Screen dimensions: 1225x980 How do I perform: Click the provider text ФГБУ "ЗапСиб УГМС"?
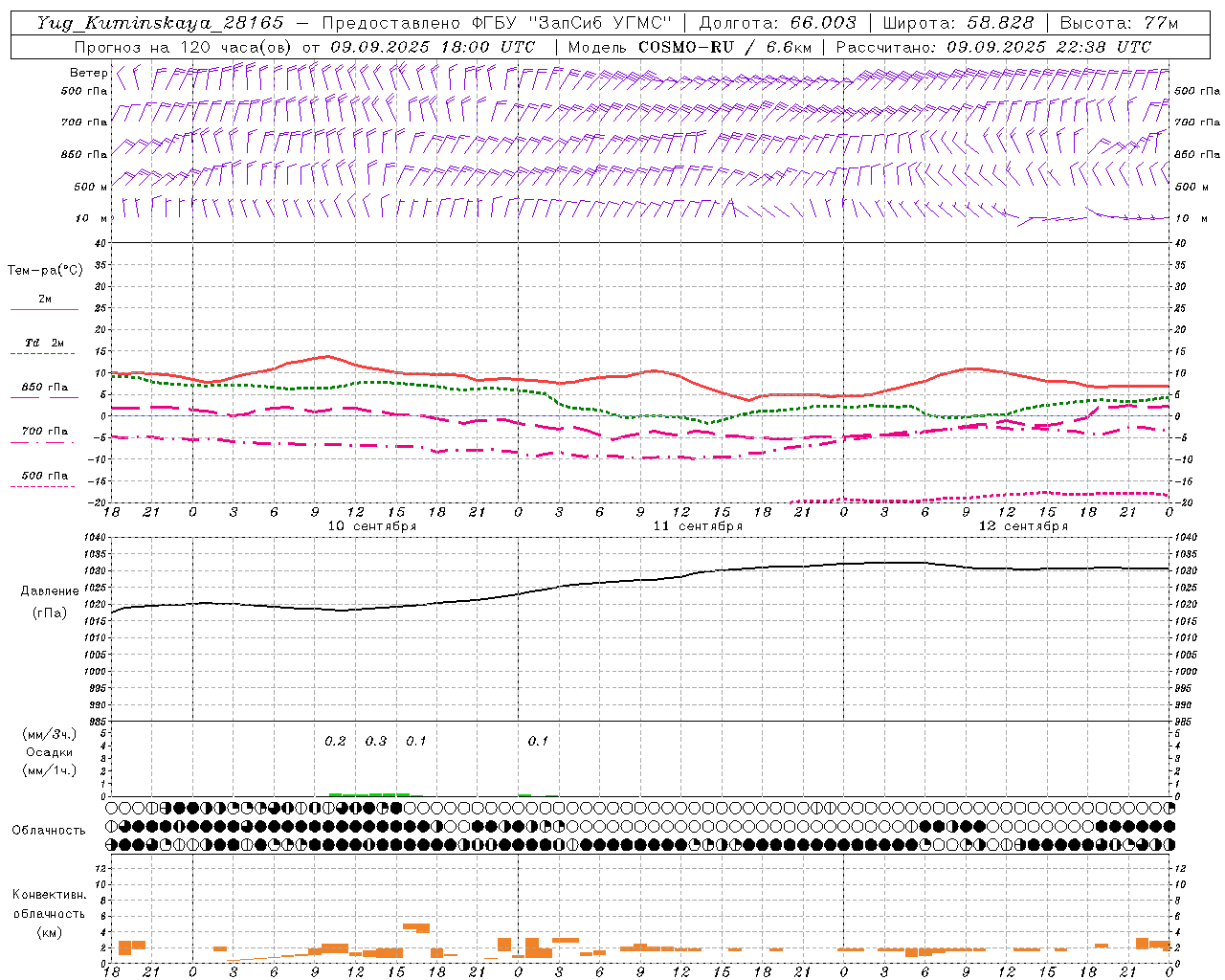pyautogui.click(x=572, y=23)
